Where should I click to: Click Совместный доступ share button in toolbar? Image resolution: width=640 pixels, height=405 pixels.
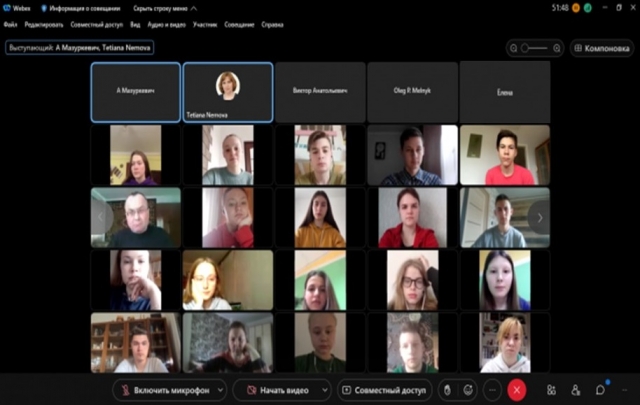coord(384,390)
